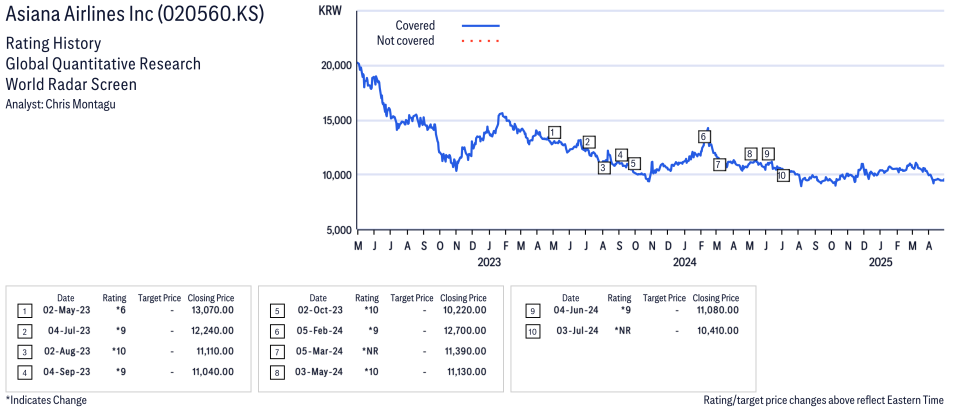Click the numbered box 10 in the table

[531, 331]
